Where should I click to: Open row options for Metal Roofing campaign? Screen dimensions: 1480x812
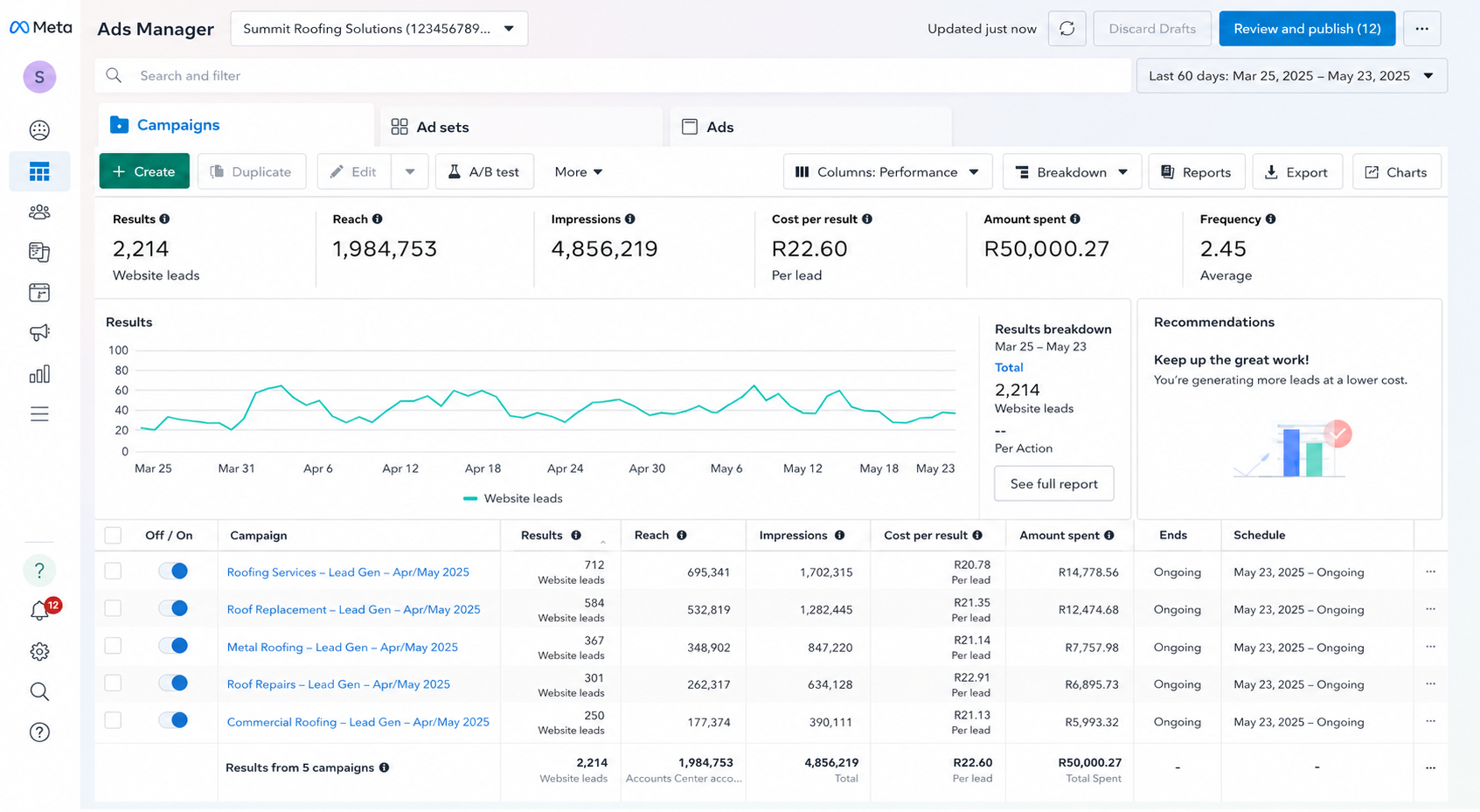pyautogui.click(x=1430, y=647)
